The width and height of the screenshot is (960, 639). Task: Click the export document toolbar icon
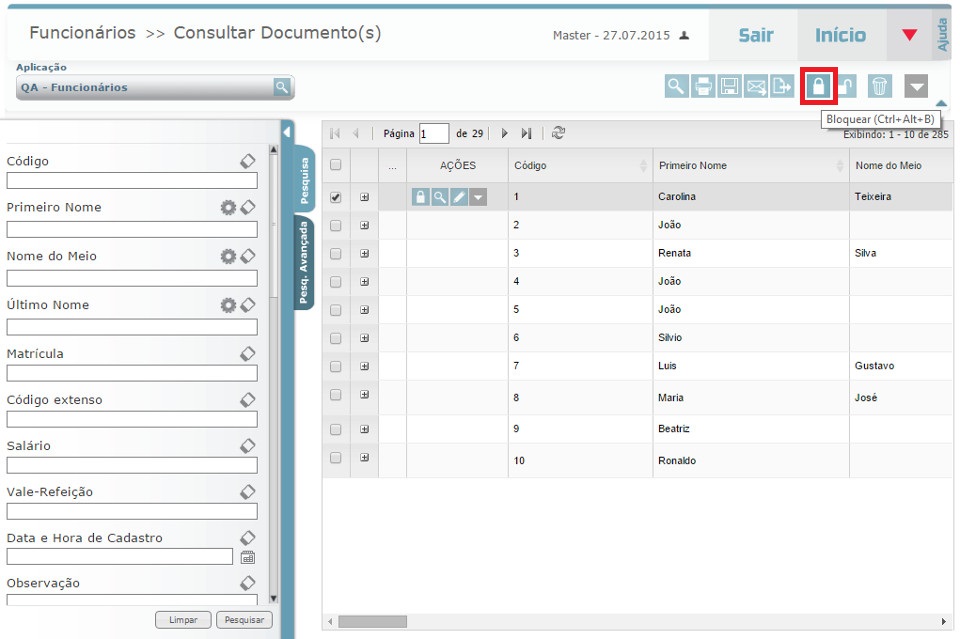click(782, 86)
